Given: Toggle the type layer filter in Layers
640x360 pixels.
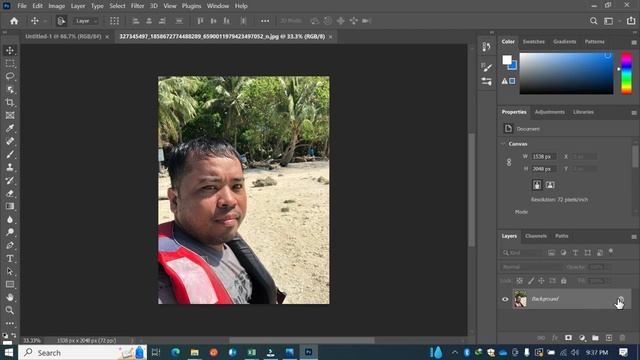Looking at the screenshot, I should pyautogui.click(x=575, y=253).
